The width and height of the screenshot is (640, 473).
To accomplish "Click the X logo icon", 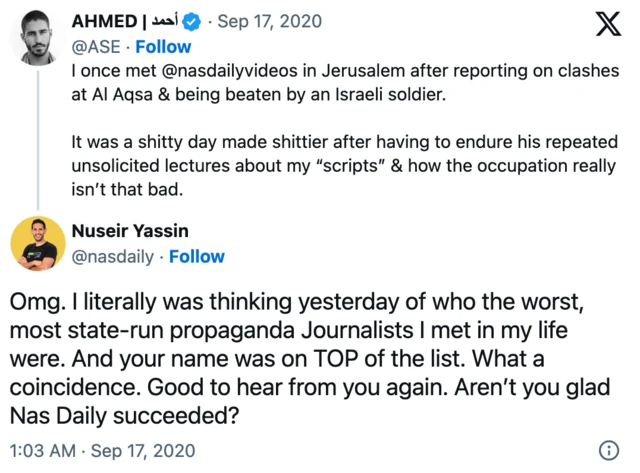I will (608, 25).
